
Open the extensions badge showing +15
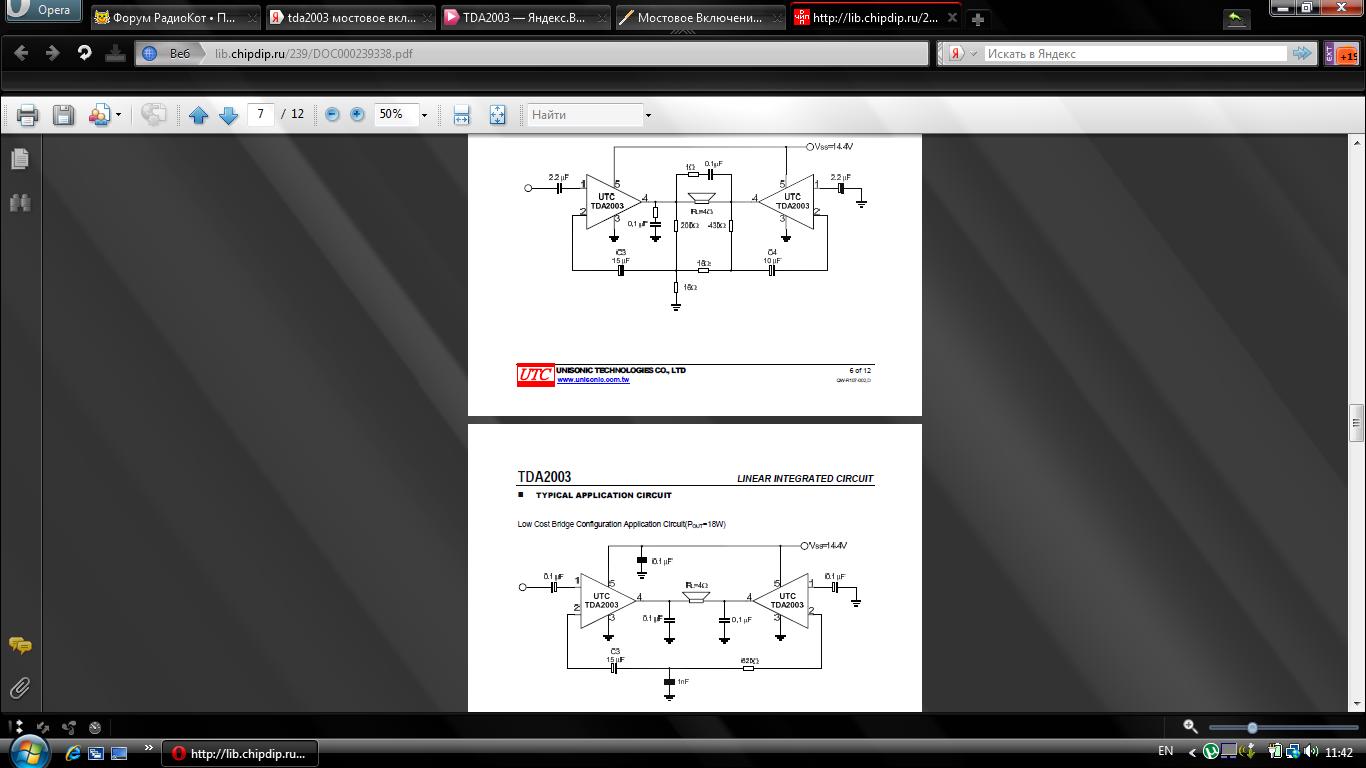(1342, 54)
